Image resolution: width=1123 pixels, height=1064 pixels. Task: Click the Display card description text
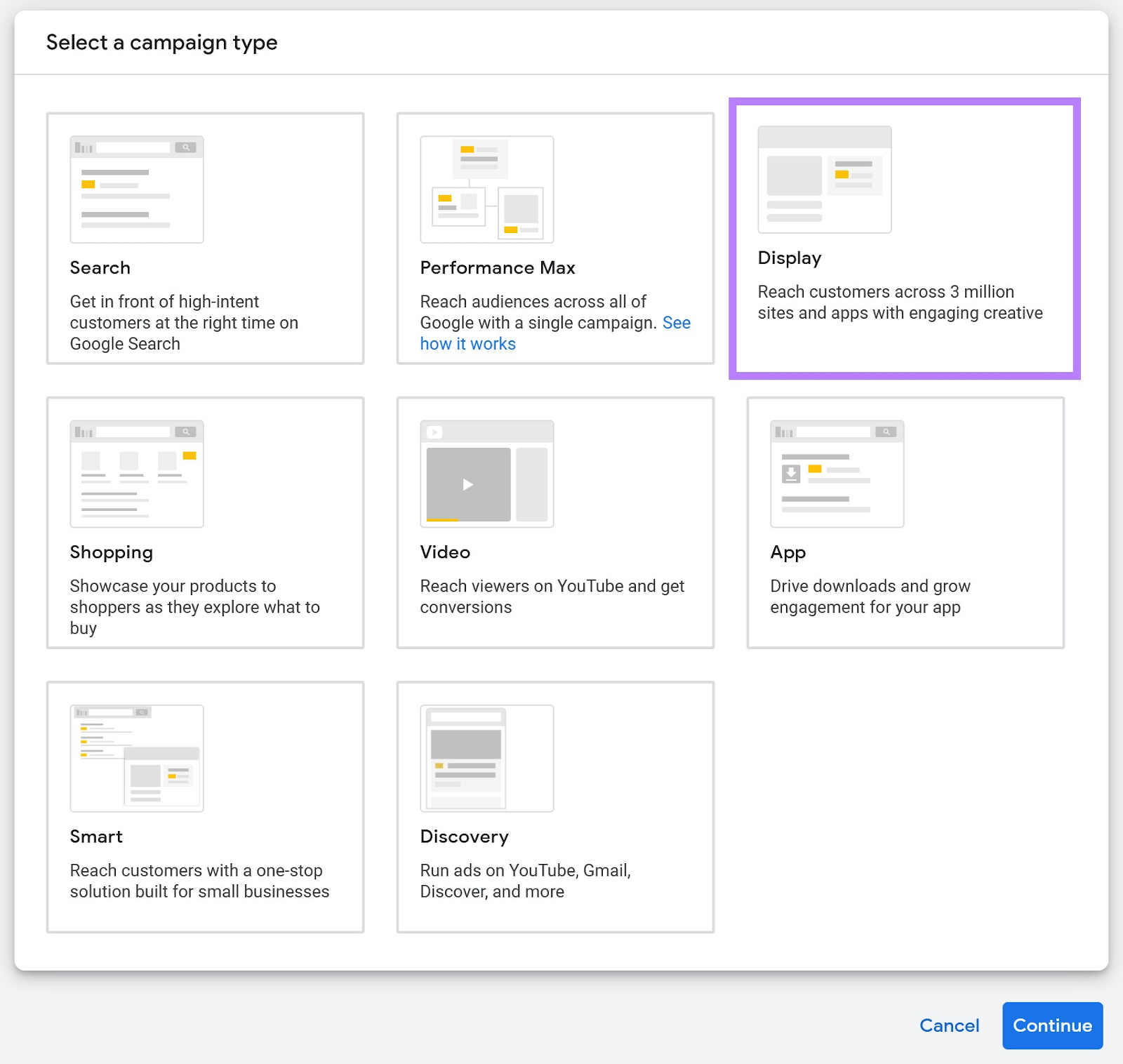coord(900,302)
